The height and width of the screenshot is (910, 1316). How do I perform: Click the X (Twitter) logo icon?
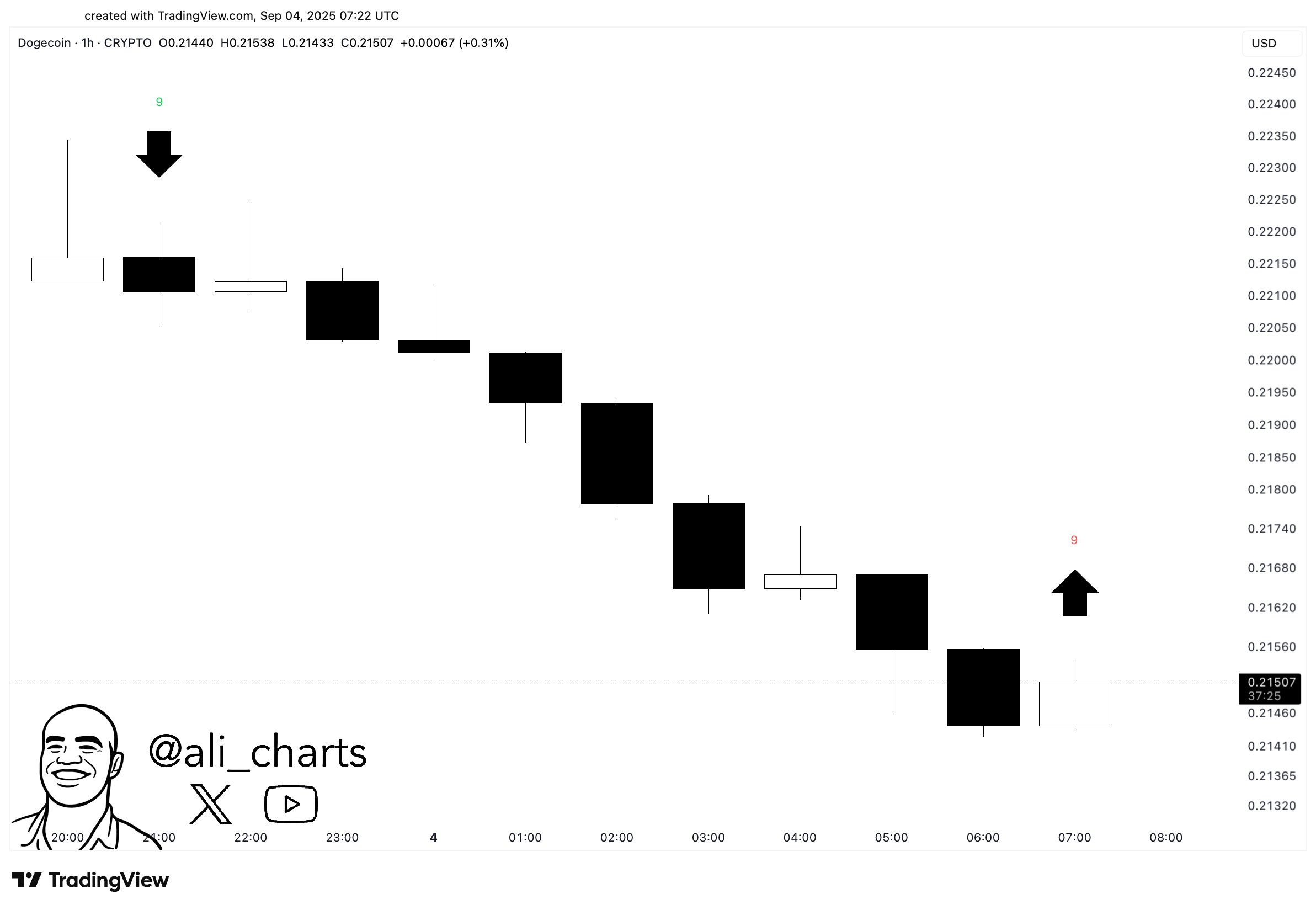pos(210,804)
